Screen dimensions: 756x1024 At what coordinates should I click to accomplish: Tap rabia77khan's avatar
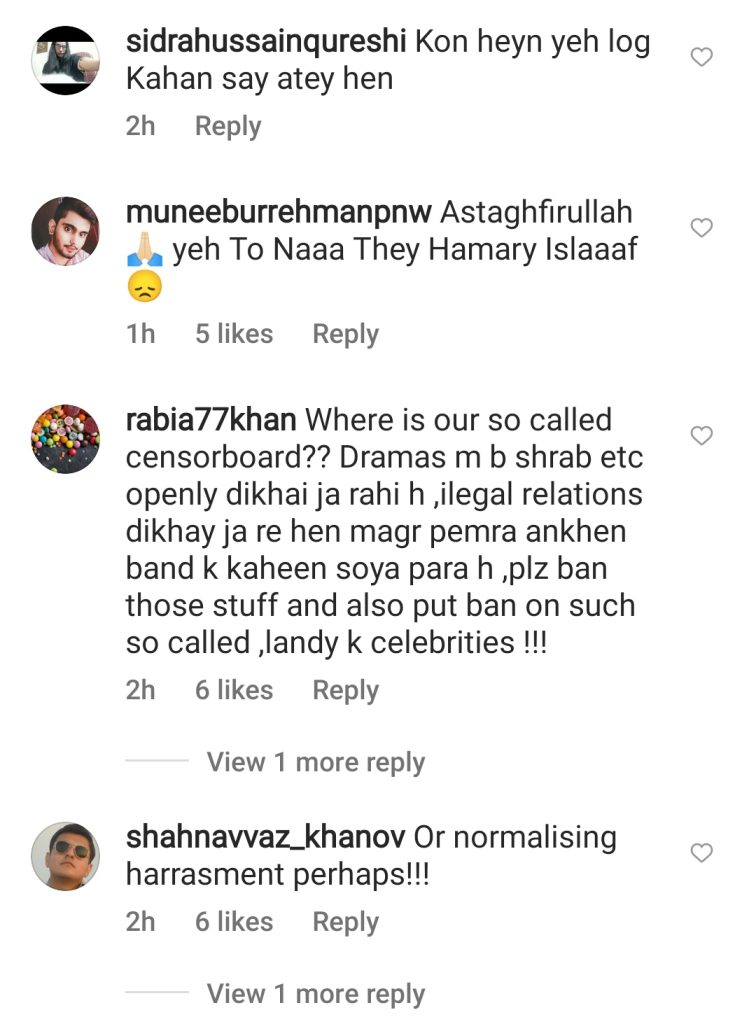point(66,438)
